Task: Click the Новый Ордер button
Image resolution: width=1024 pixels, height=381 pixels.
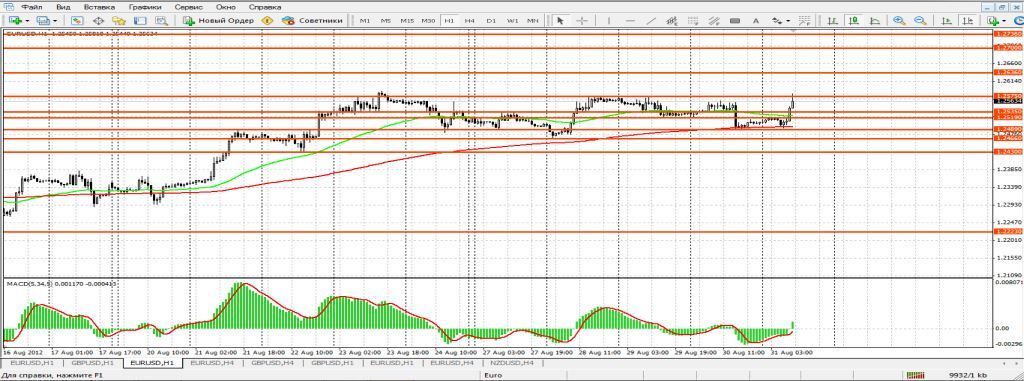Action: pos(218,21)
